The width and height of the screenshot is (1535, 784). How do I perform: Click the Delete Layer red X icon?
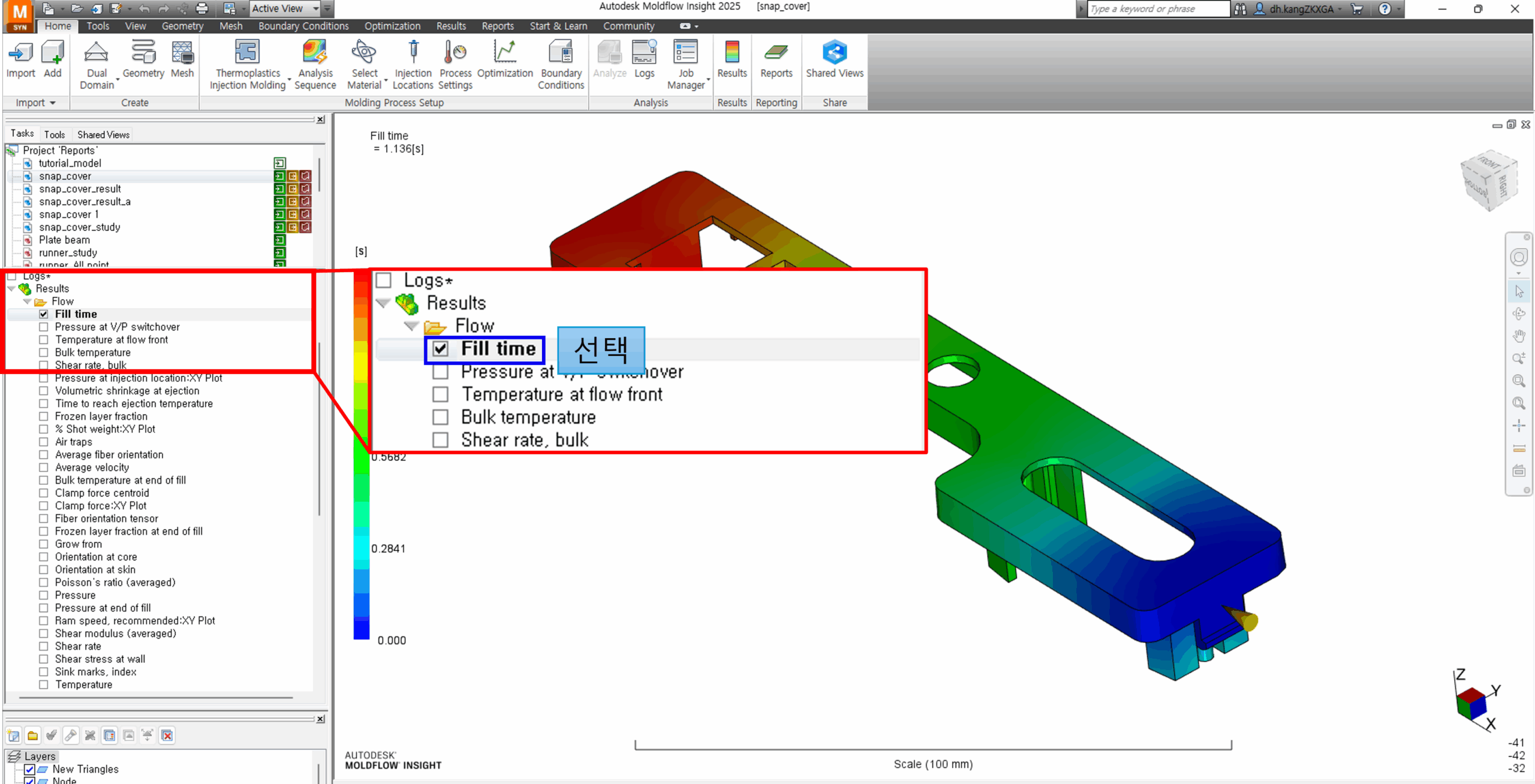point(167,735)
